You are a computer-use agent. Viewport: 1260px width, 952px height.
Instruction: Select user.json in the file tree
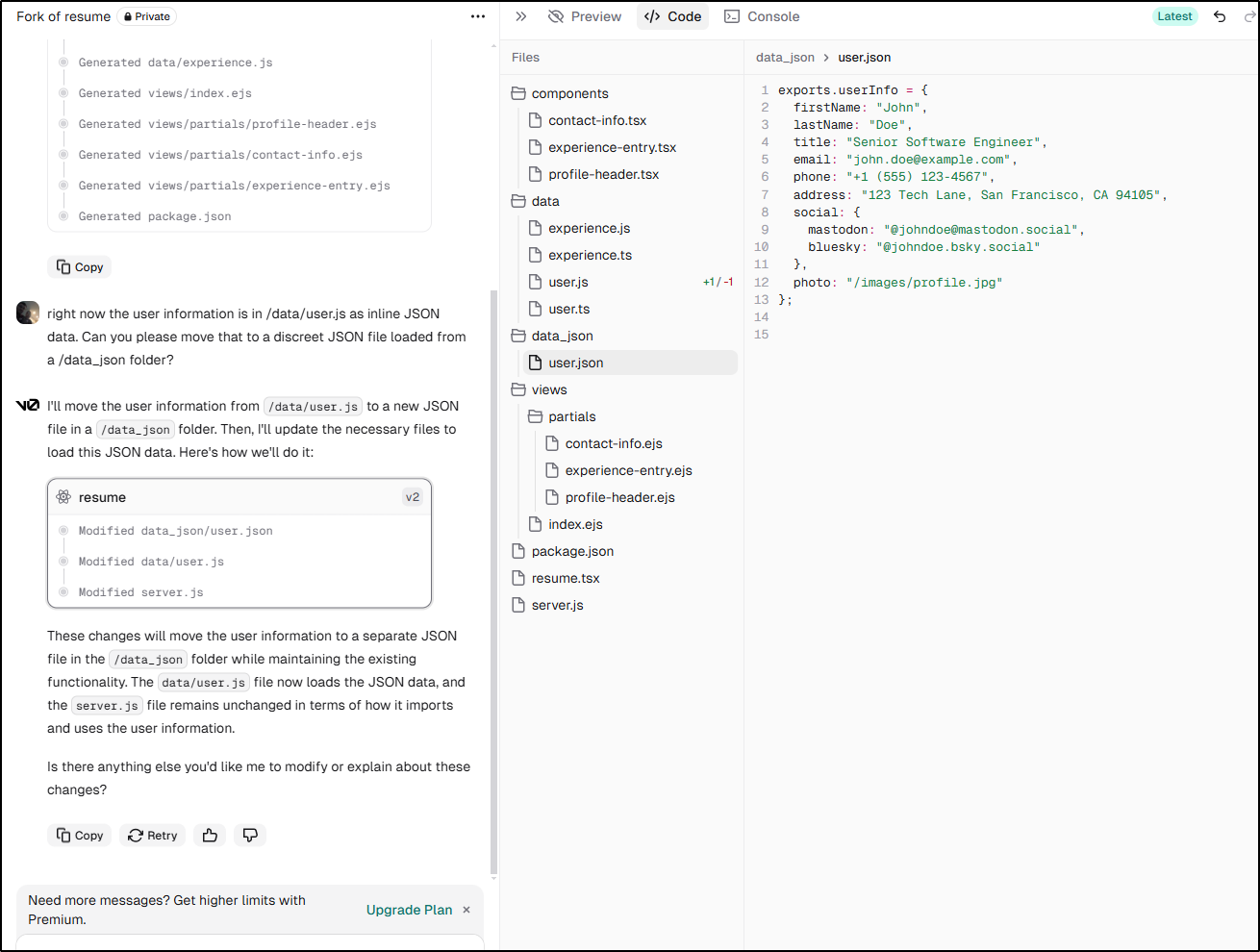pos(630,363)
